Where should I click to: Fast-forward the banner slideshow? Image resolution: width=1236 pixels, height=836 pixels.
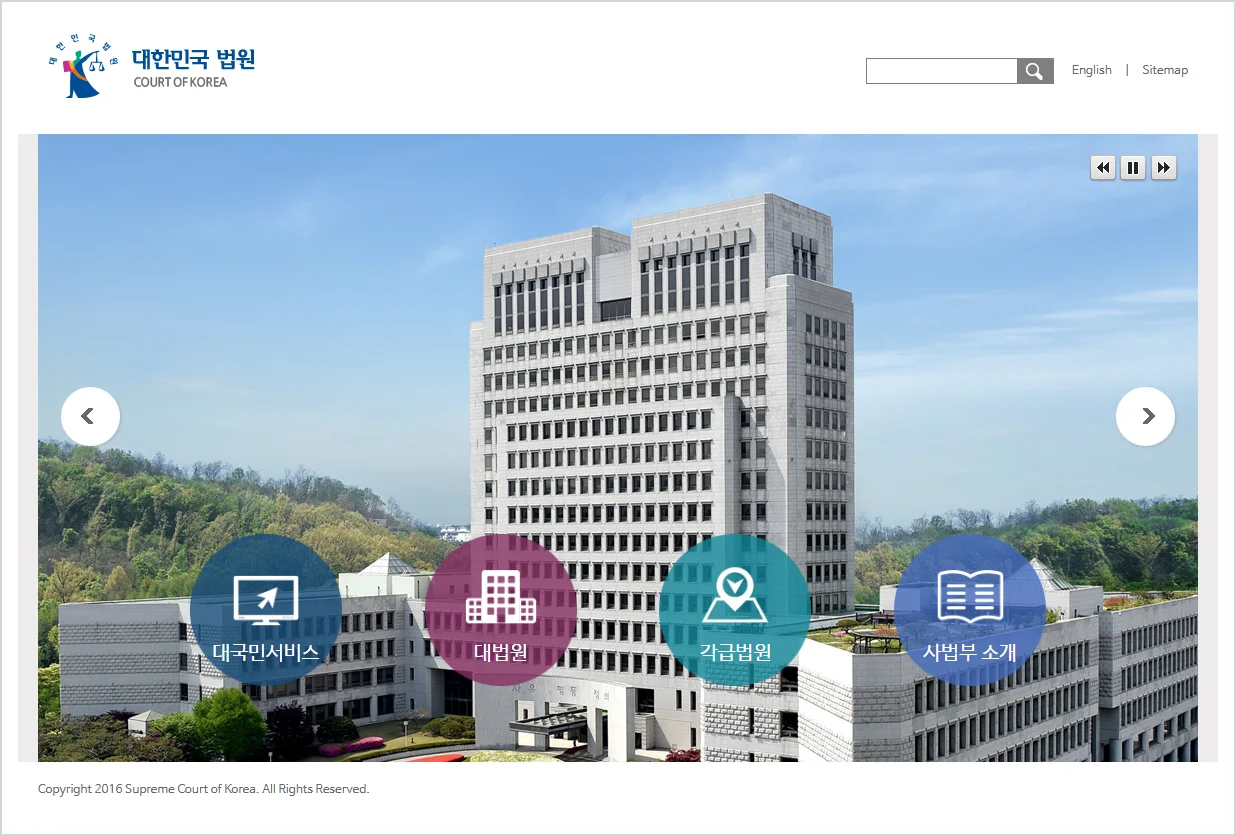click(x=1163, y=168)
